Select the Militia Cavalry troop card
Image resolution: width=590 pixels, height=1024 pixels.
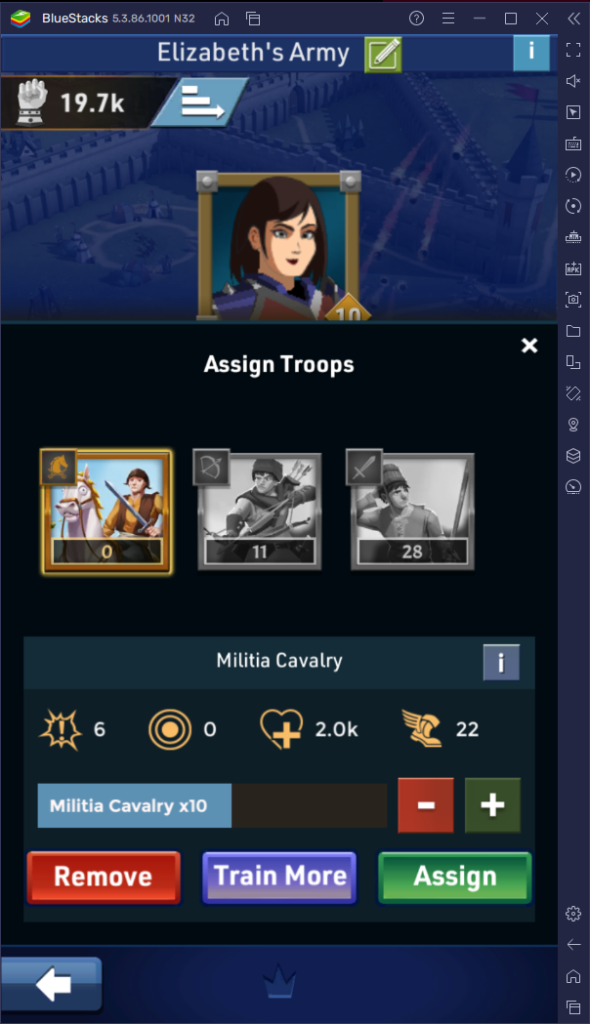point(107,511)
